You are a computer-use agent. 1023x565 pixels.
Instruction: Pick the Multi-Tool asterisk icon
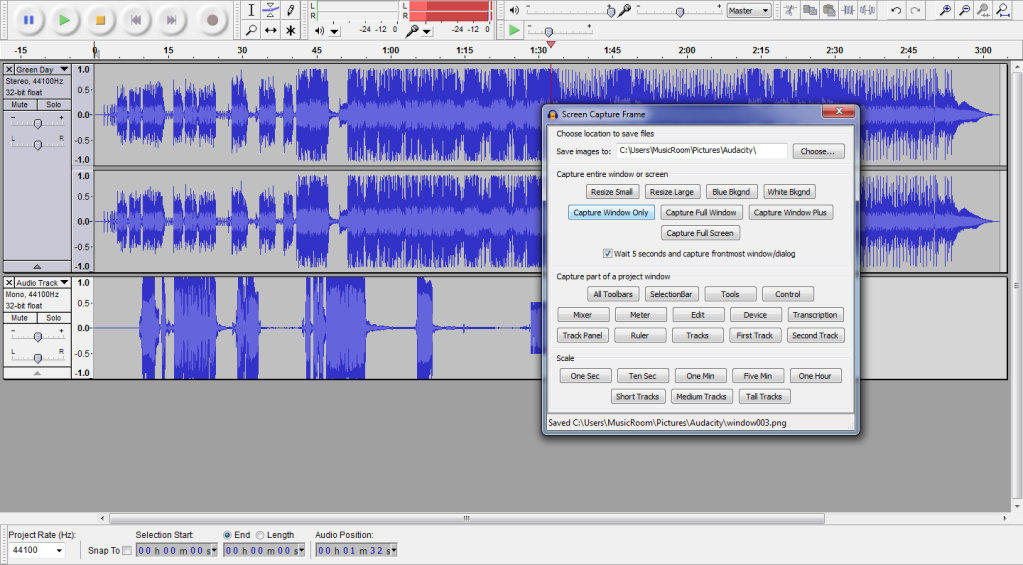click(291, 30)
